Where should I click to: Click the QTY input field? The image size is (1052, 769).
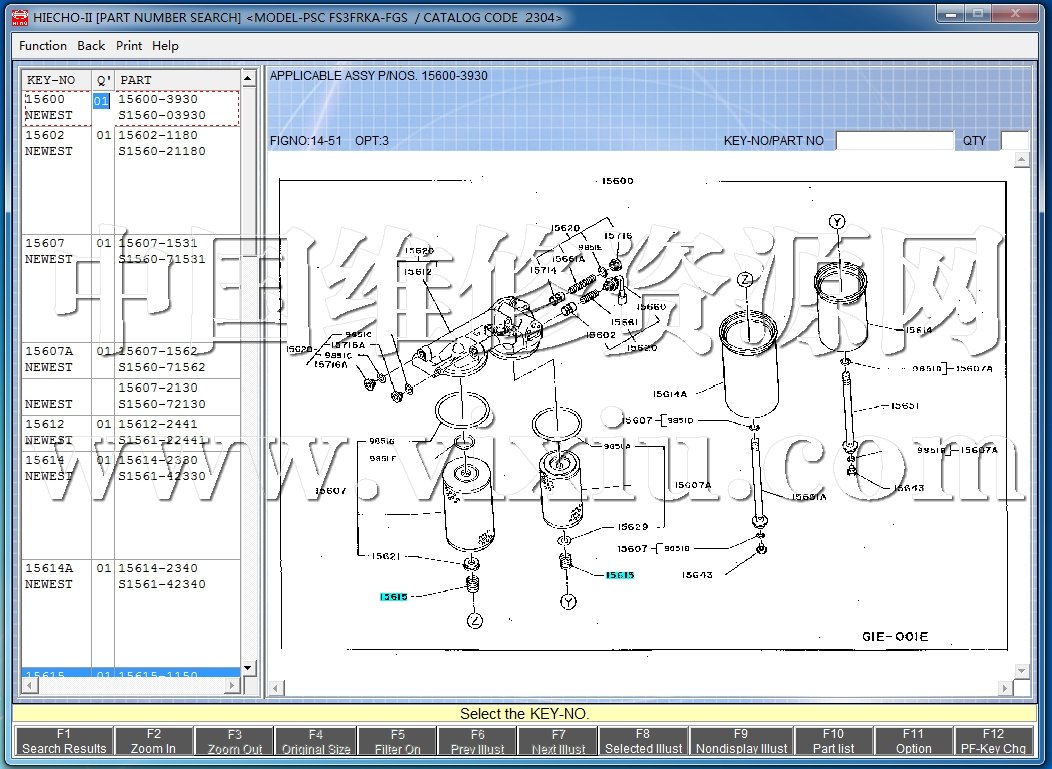1014,141
